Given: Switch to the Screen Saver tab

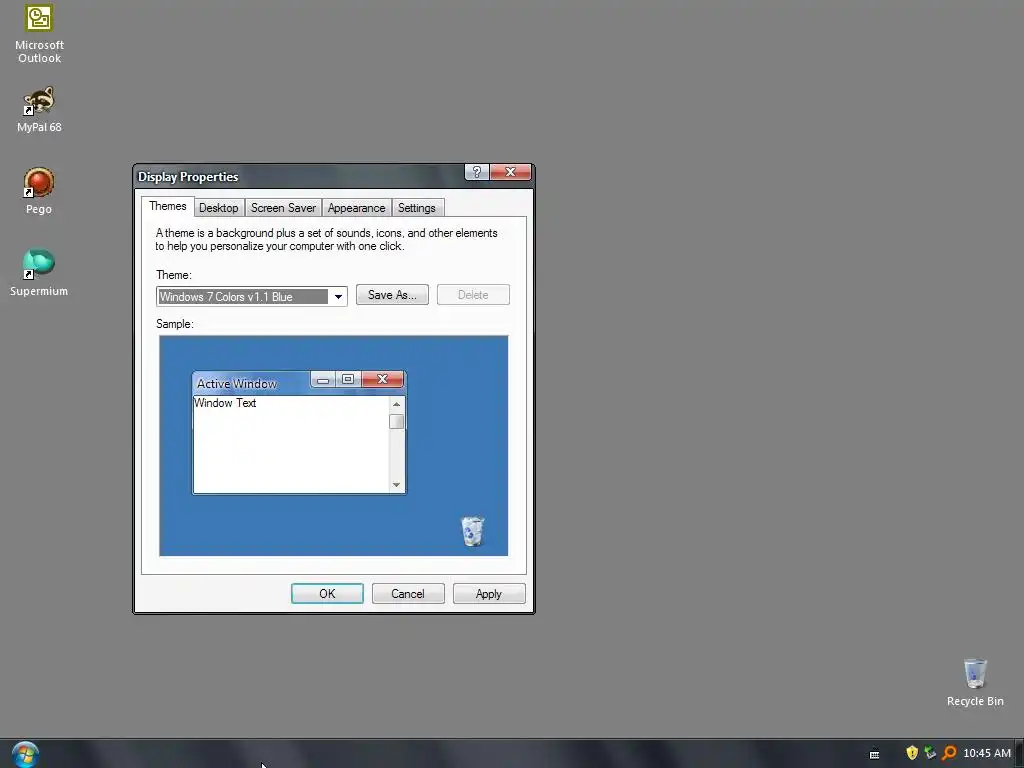Looking at the screenshot, I should point(283,208).
